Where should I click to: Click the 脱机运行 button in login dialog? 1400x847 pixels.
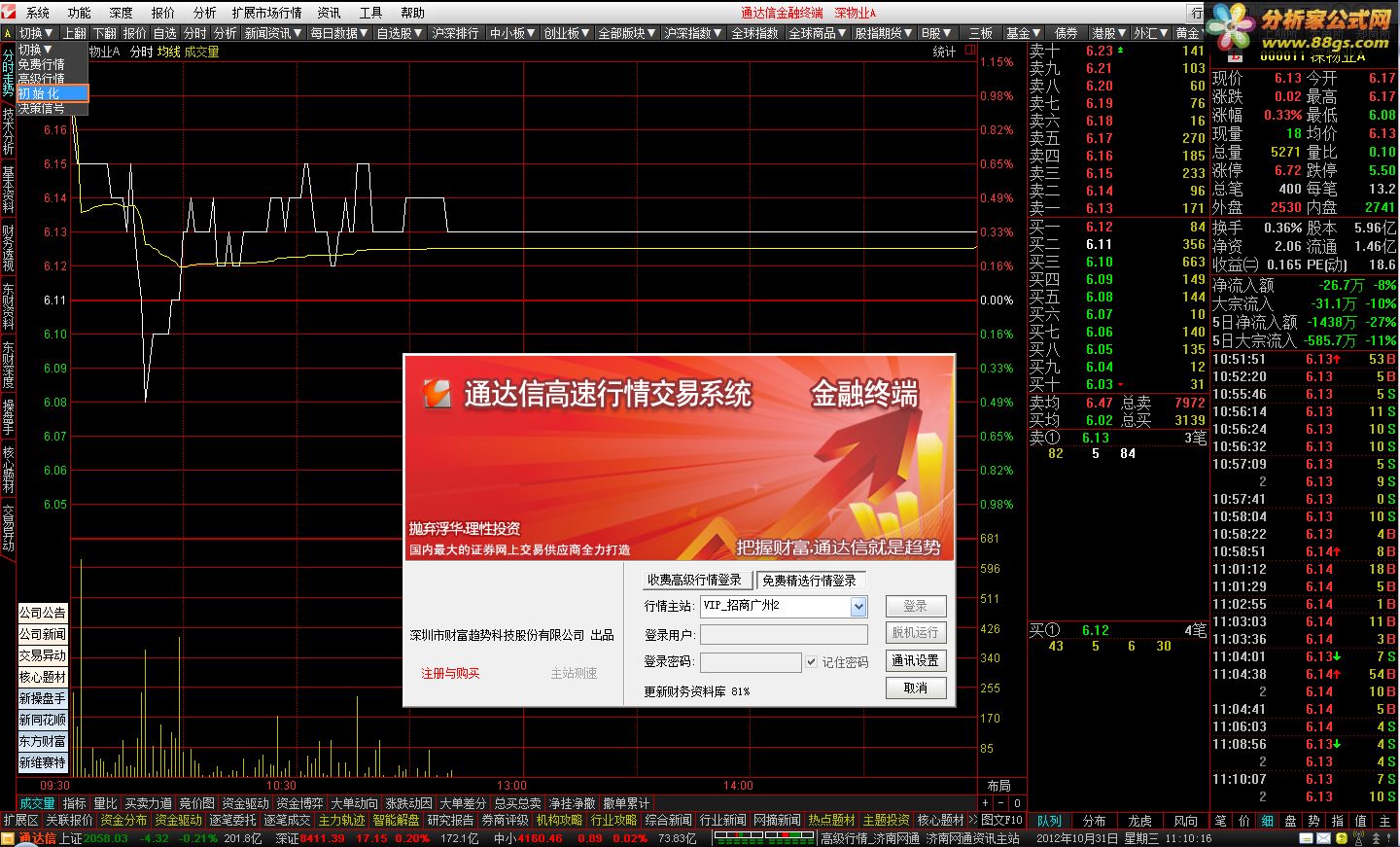click(915, 632)
